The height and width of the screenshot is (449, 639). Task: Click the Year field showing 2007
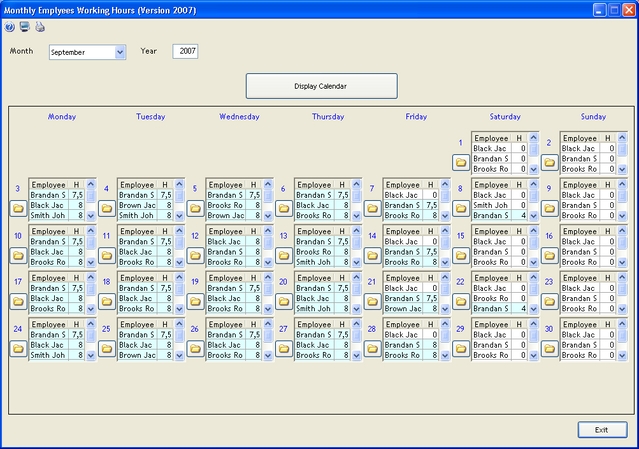185,51
